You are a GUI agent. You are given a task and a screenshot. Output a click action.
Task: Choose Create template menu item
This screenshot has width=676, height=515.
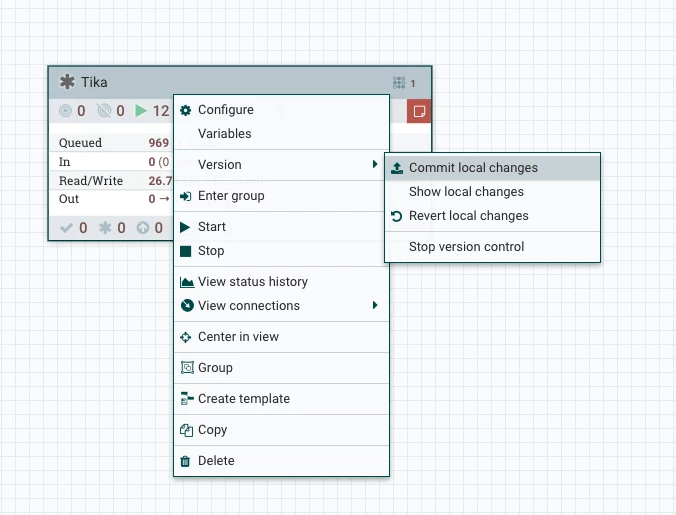pos(282,399)
